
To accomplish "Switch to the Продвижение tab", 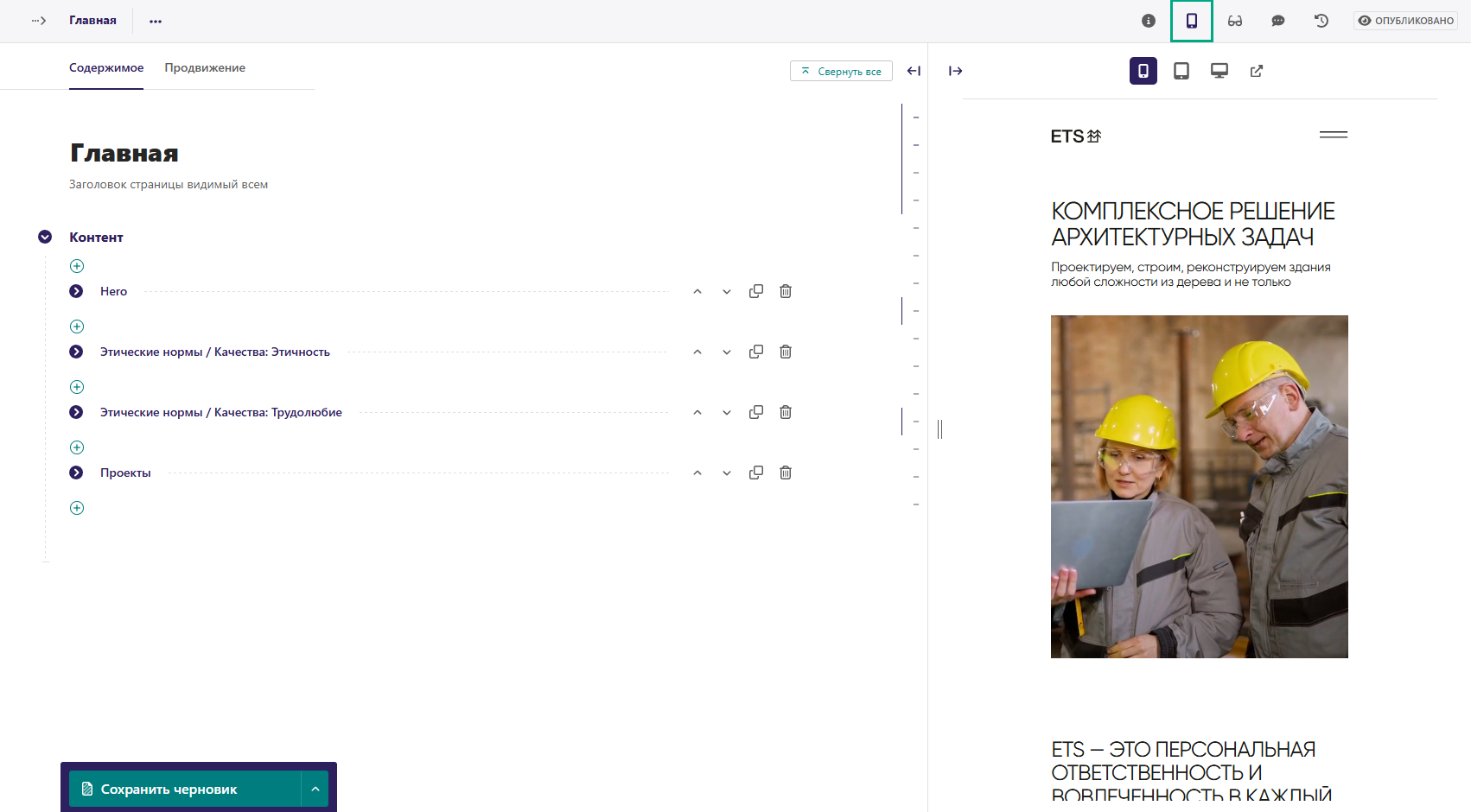I will click(x=205, y=68).
